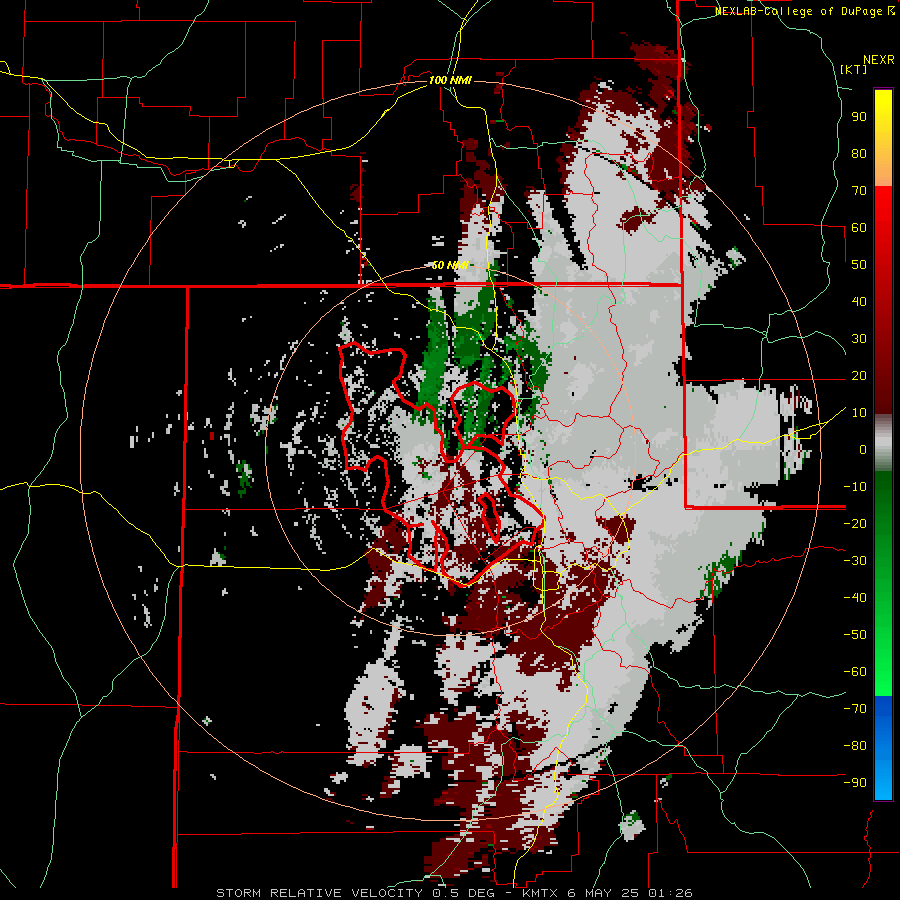Click the [KT] units label
The image size is (900, 900).
854,69
